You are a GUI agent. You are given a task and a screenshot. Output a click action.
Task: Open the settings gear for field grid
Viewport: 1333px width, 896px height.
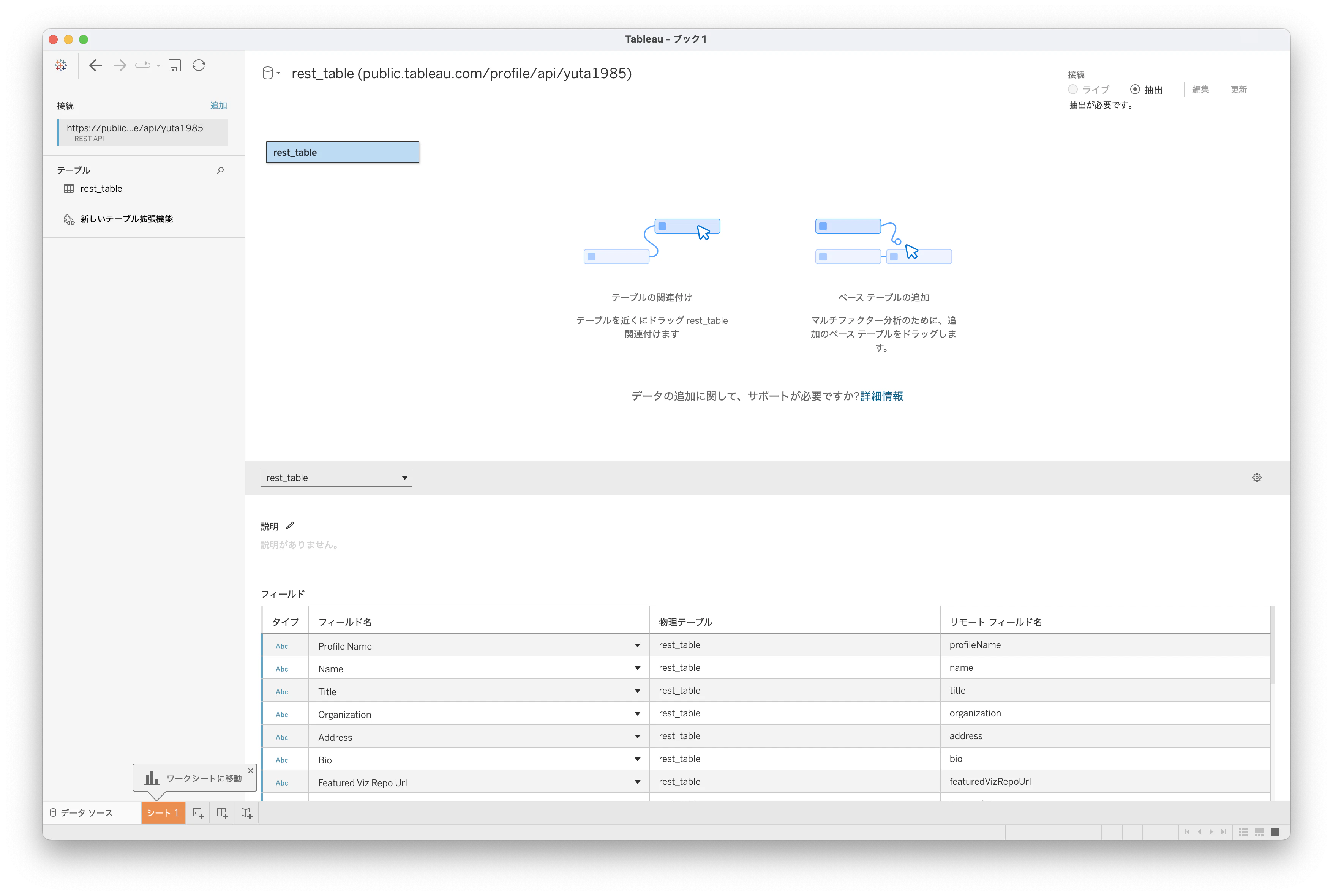(x=1256, y=478)
